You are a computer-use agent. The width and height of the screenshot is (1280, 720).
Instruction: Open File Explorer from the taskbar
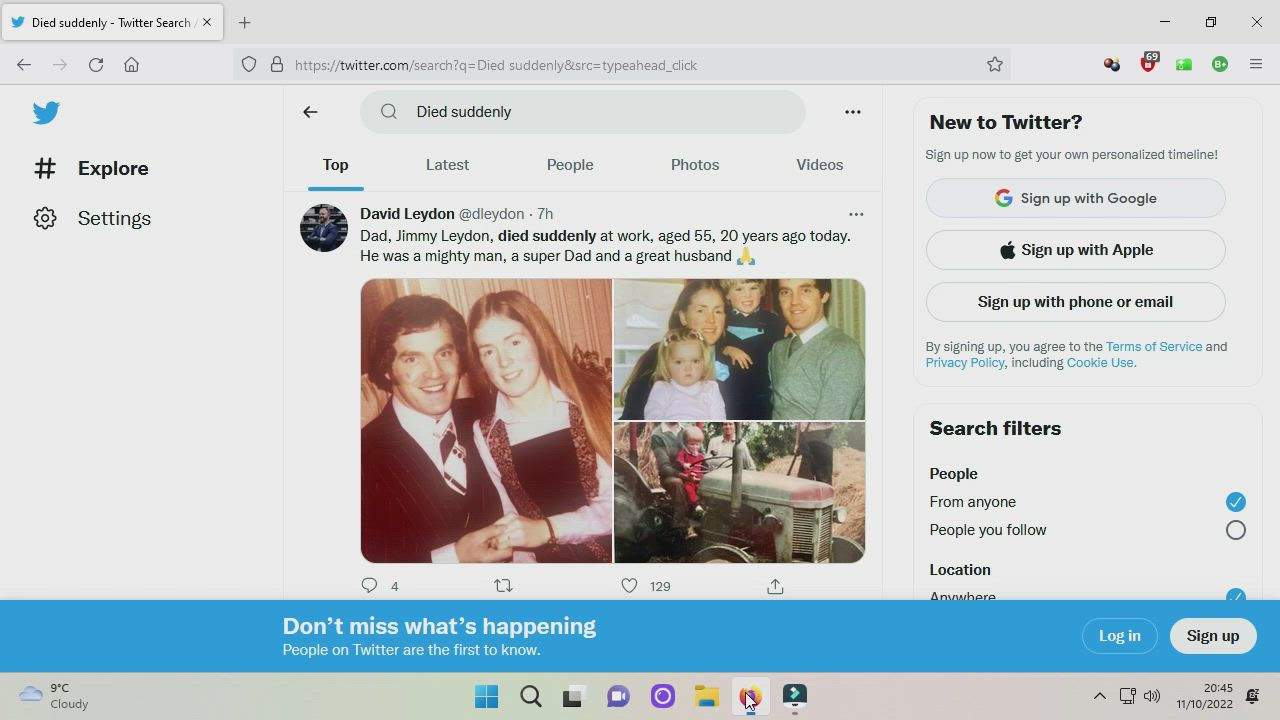click(x=706, y=696)
